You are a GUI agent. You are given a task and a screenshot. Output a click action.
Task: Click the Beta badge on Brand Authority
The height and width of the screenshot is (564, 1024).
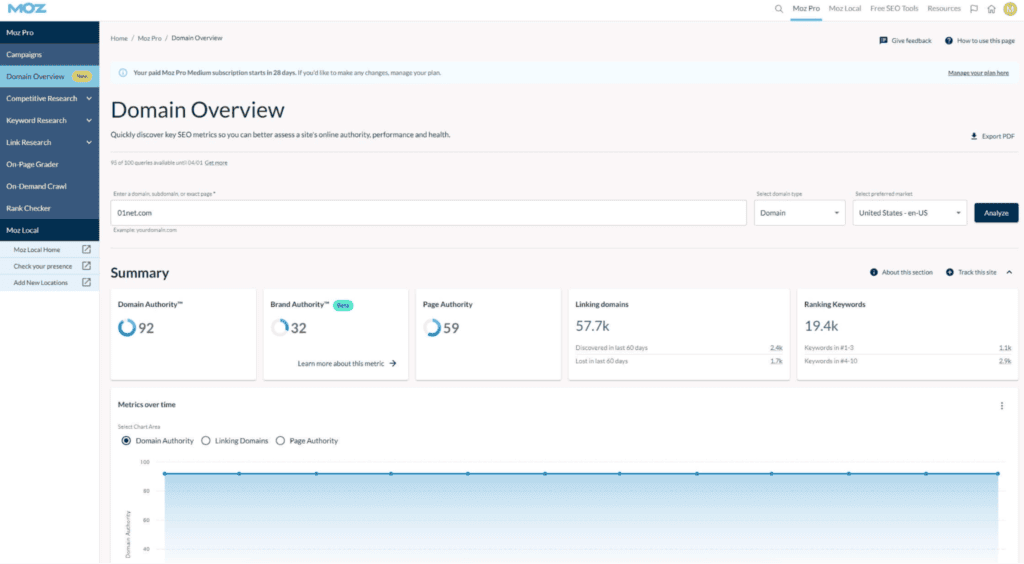(343, 305)
